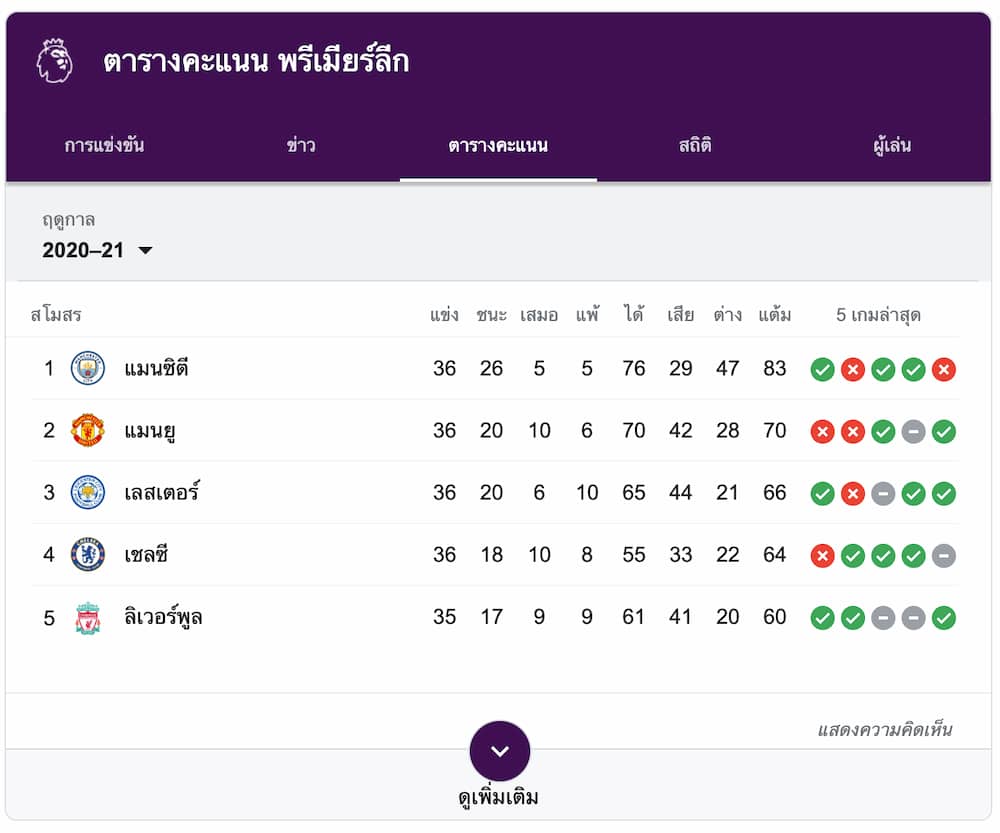Click first last-five result icon in เลสเตอร์ row
The width and height of the screenshot is (1000, 833).
pyautogui.click(x=822, y=494)
